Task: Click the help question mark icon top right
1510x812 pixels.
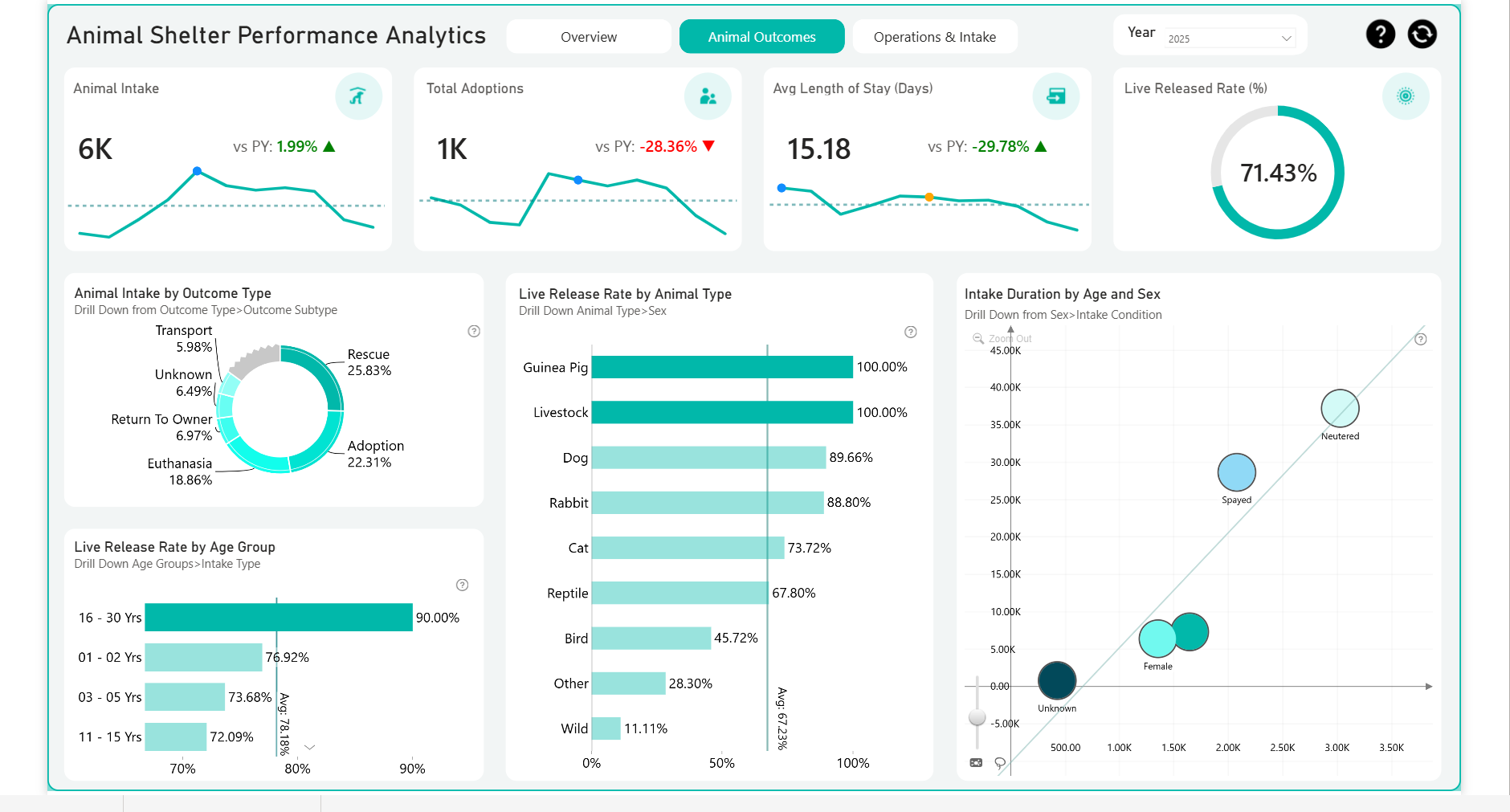Action: tap(1381, 34)
